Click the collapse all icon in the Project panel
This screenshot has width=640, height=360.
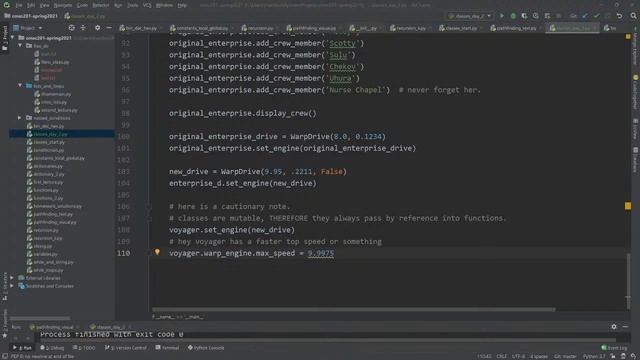point(83,28)
